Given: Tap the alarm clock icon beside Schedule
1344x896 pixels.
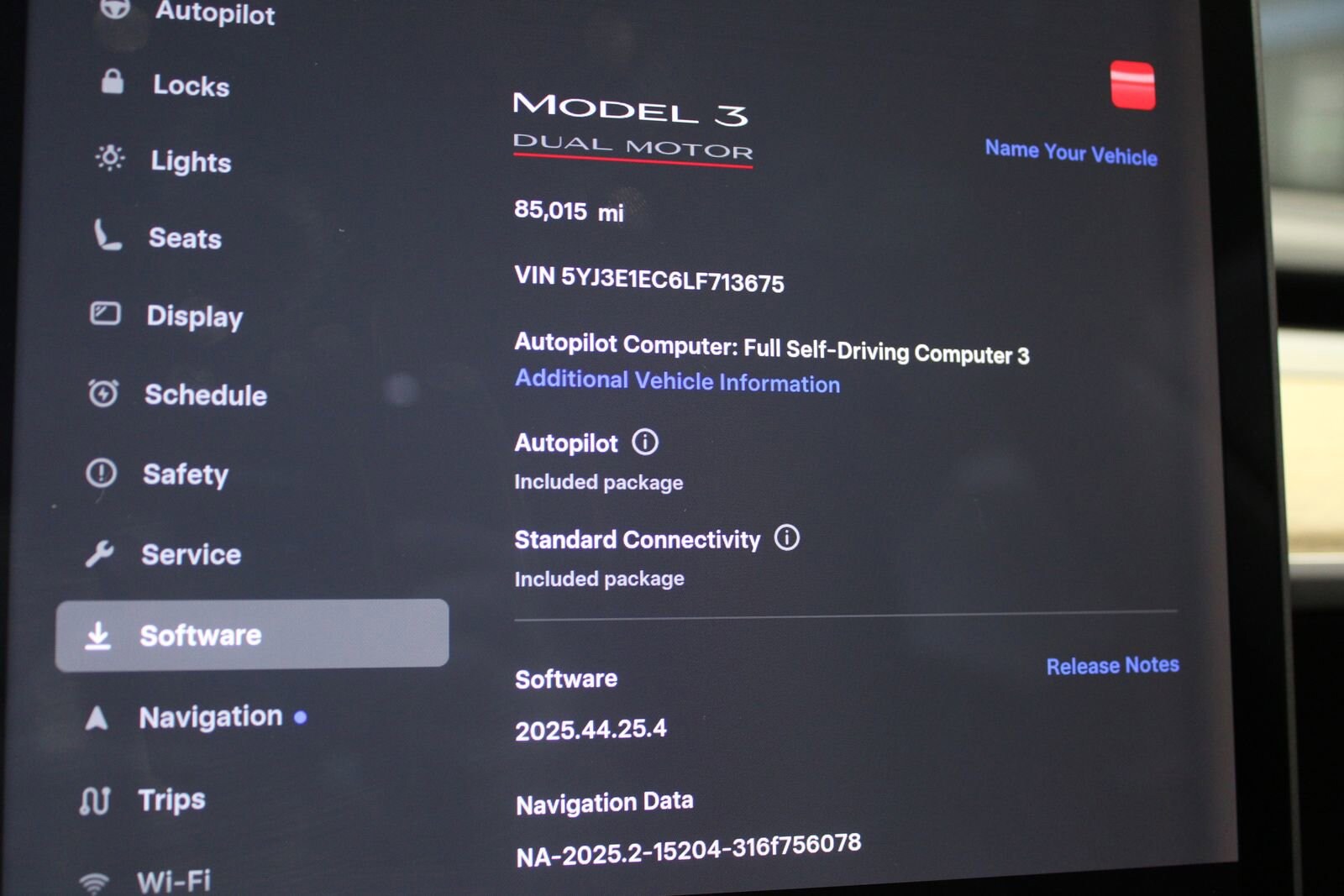Looking at the screenshot, I should [x=103, y=392].
